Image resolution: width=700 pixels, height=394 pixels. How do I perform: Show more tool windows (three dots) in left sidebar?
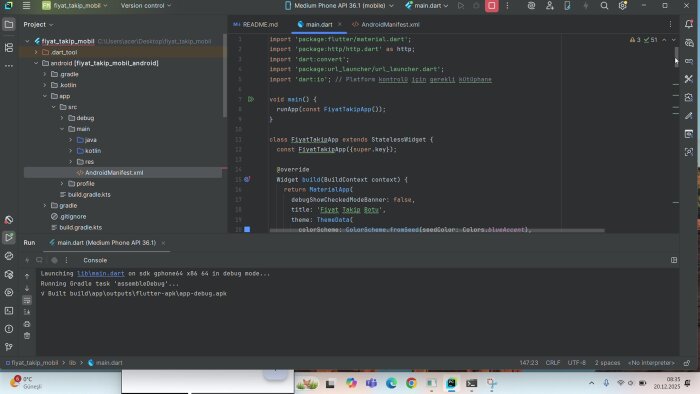coord(9,66)
